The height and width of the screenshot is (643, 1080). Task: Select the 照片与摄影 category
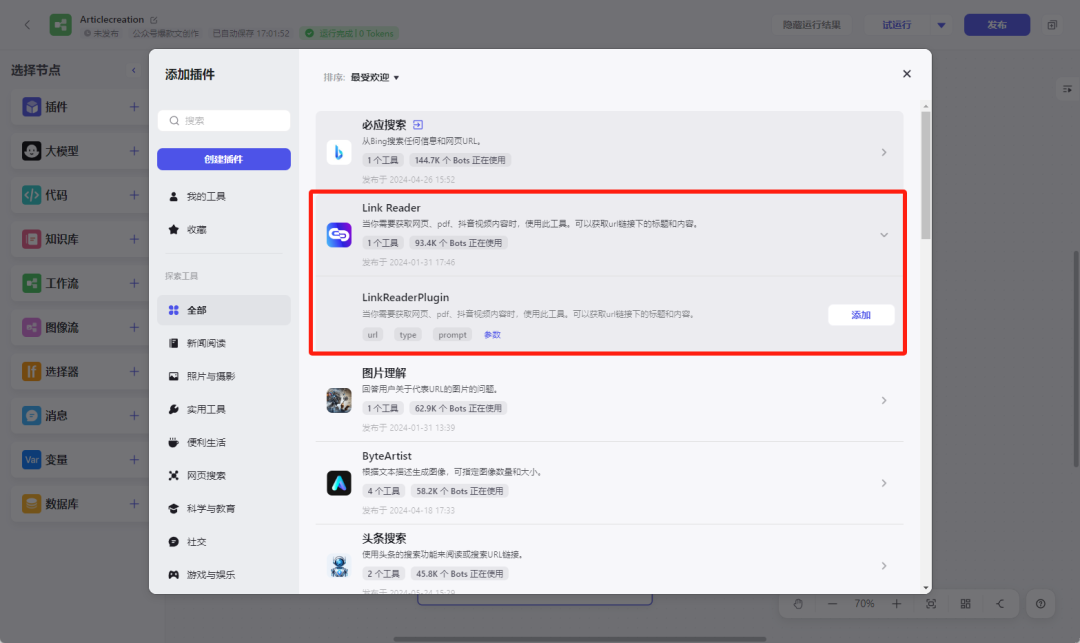(223, 376)
